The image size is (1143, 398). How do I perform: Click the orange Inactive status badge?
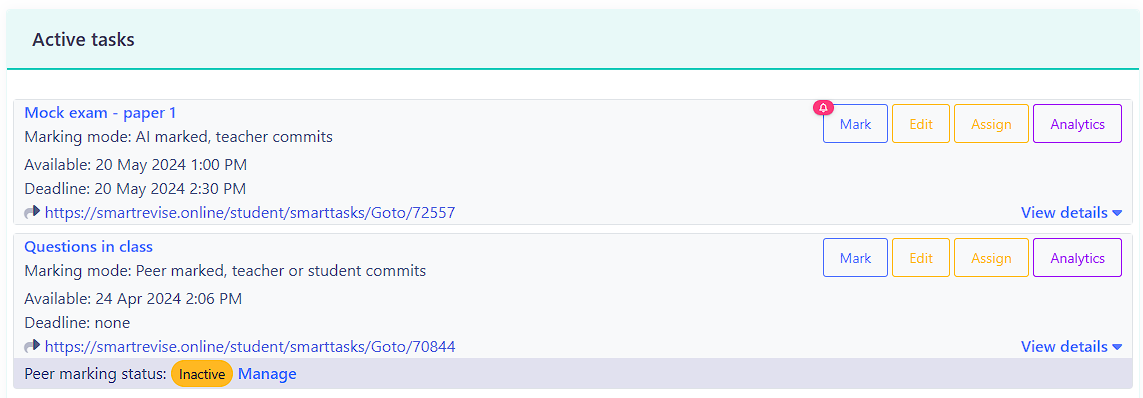pos(202,374)
